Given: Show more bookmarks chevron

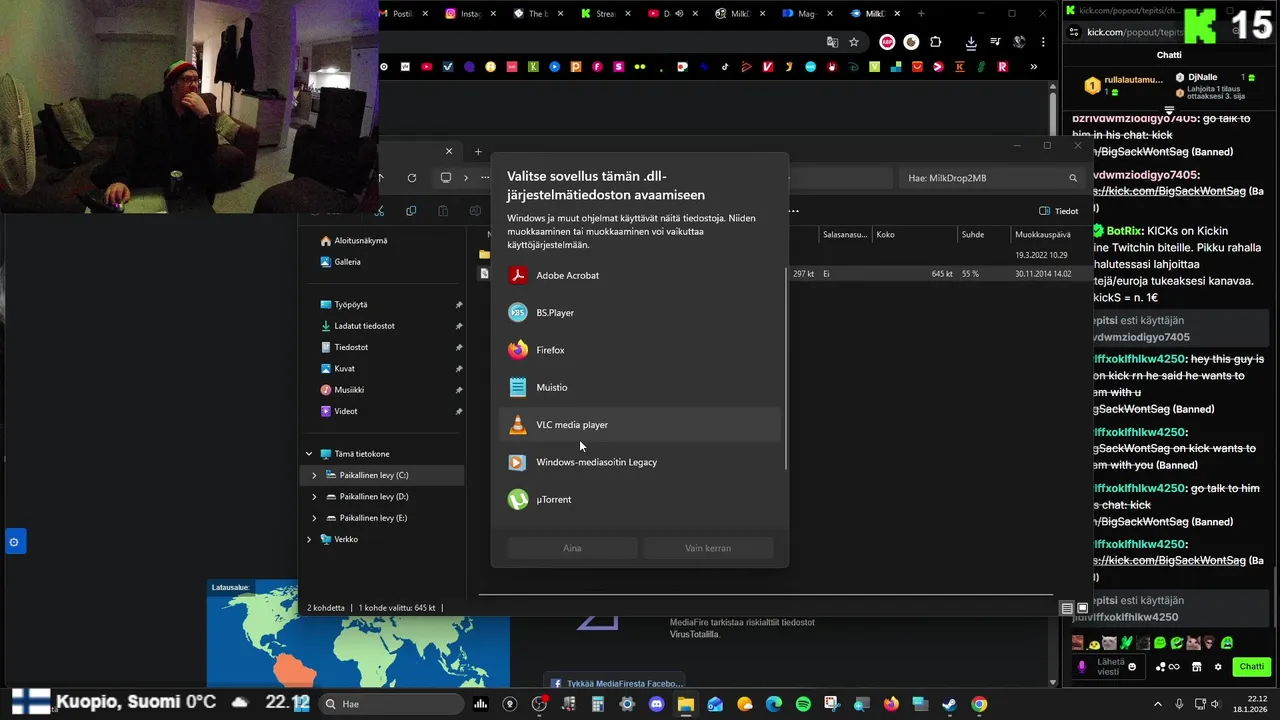Looking at the screenshot, I should [1033, 67].
